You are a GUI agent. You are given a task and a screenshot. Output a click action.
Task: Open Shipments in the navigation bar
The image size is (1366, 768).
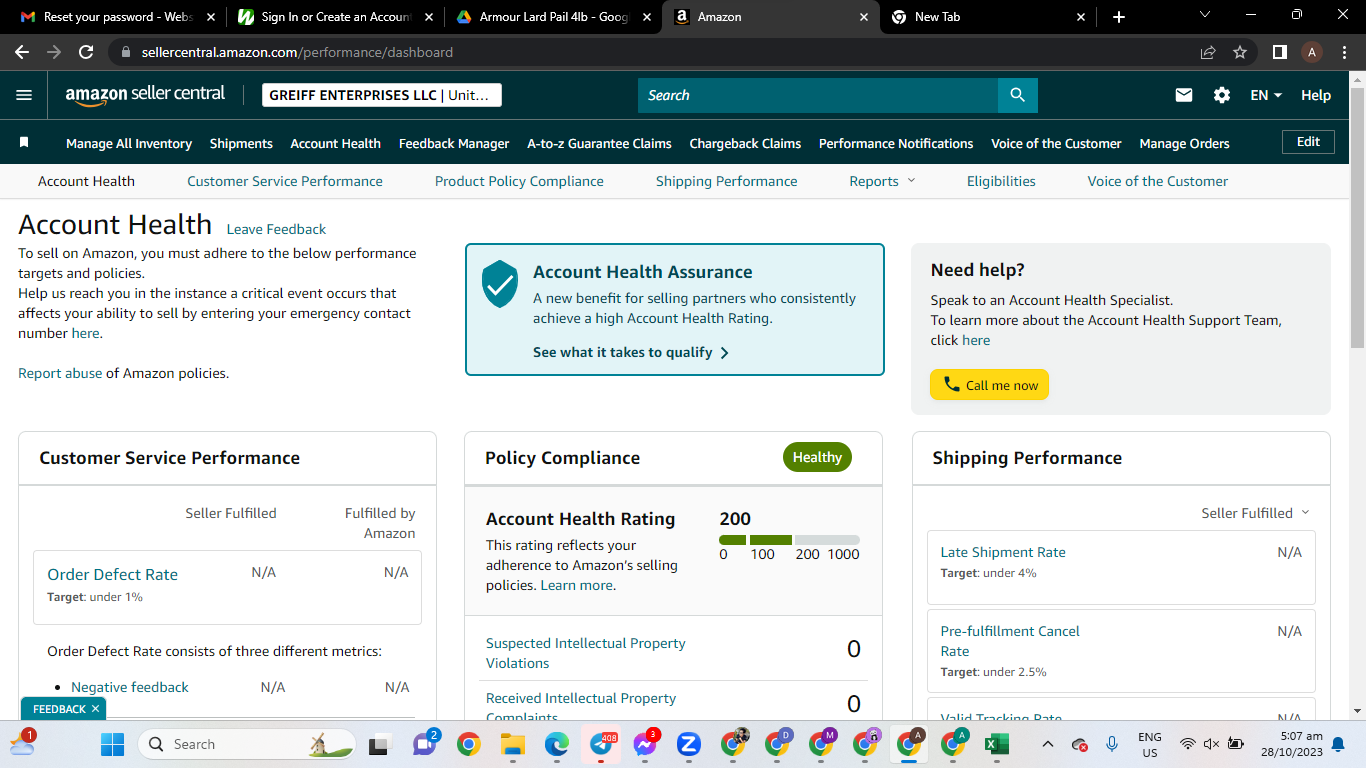tap(241, 143)
